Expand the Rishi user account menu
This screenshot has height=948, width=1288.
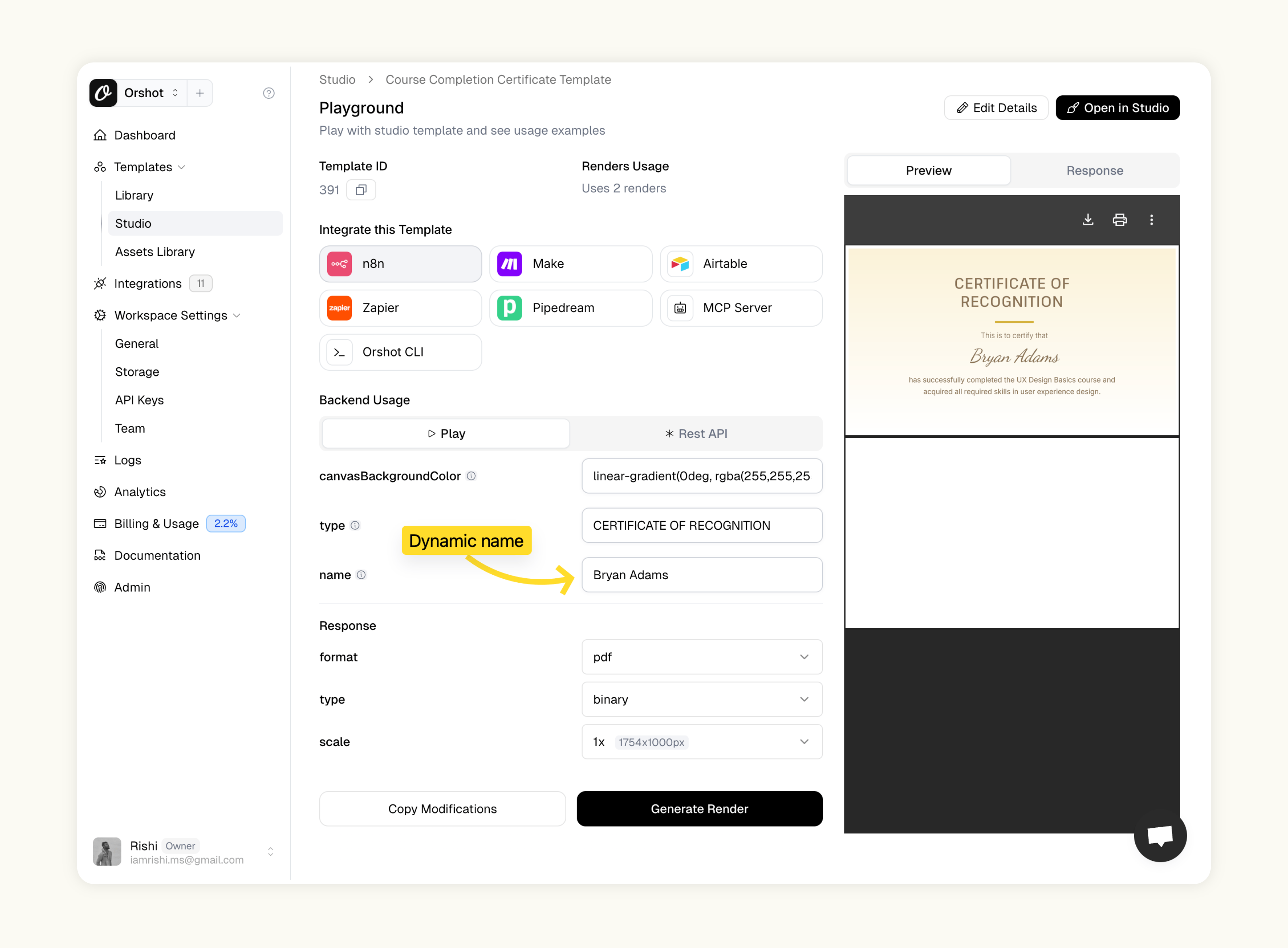(x=270, y=852)
